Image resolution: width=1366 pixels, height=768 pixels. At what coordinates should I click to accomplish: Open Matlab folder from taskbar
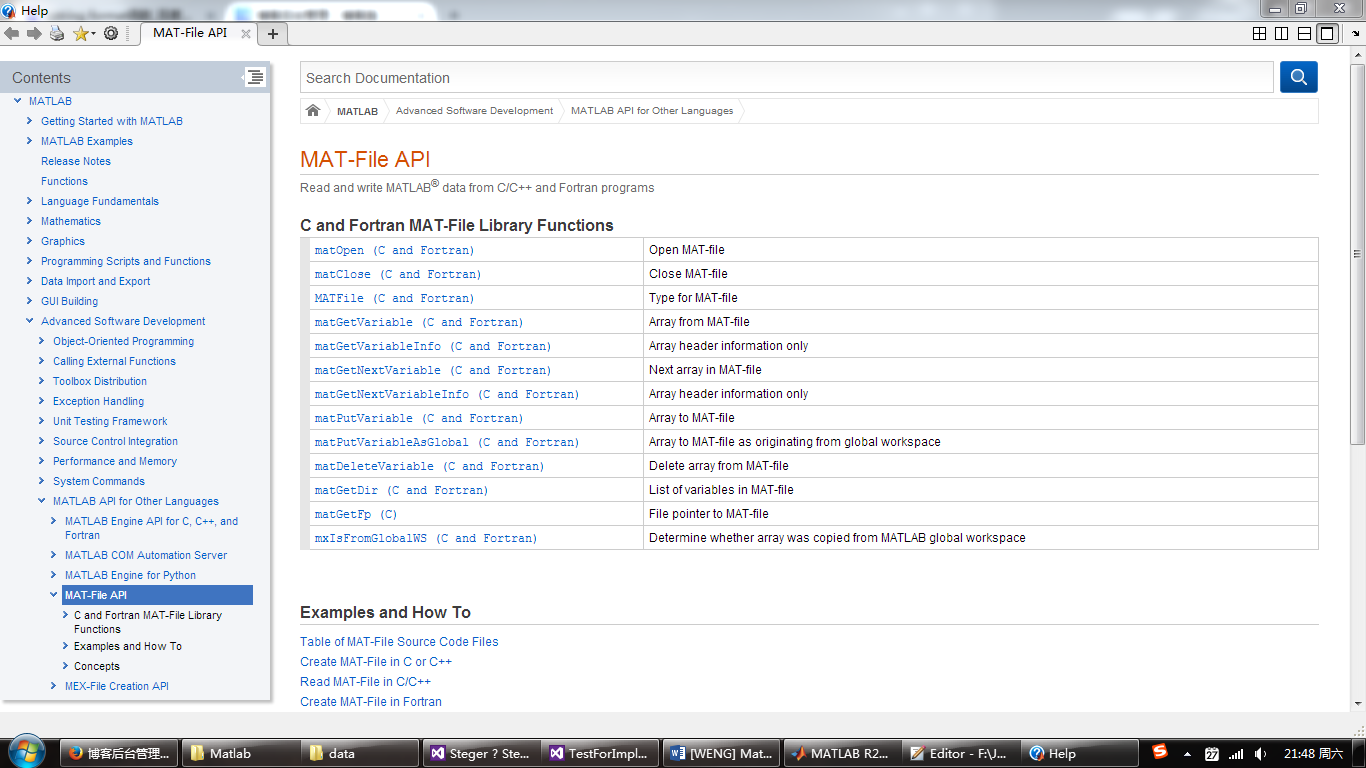point(240,753)
